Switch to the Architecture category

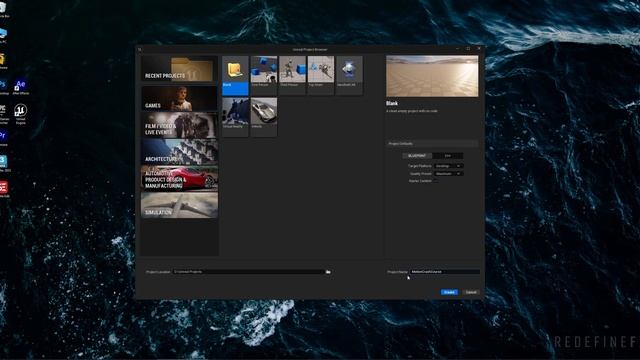pyautogui.click(x=179, y=152)
